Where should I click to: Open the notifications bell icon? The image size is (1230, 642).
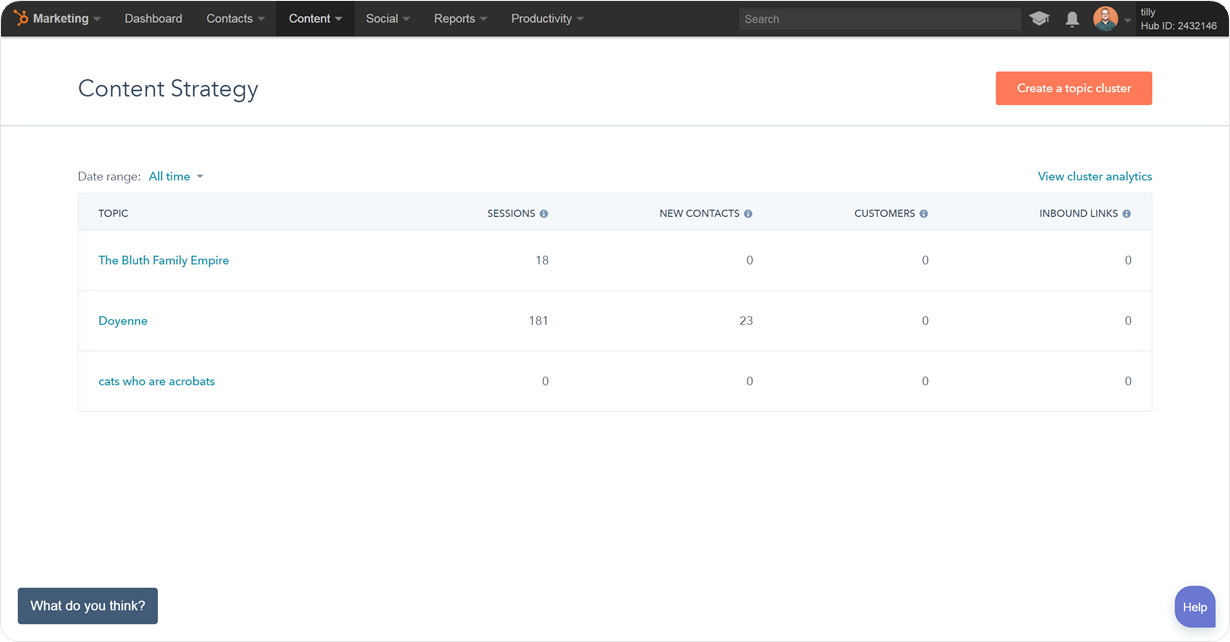[x=1072, y=19]
